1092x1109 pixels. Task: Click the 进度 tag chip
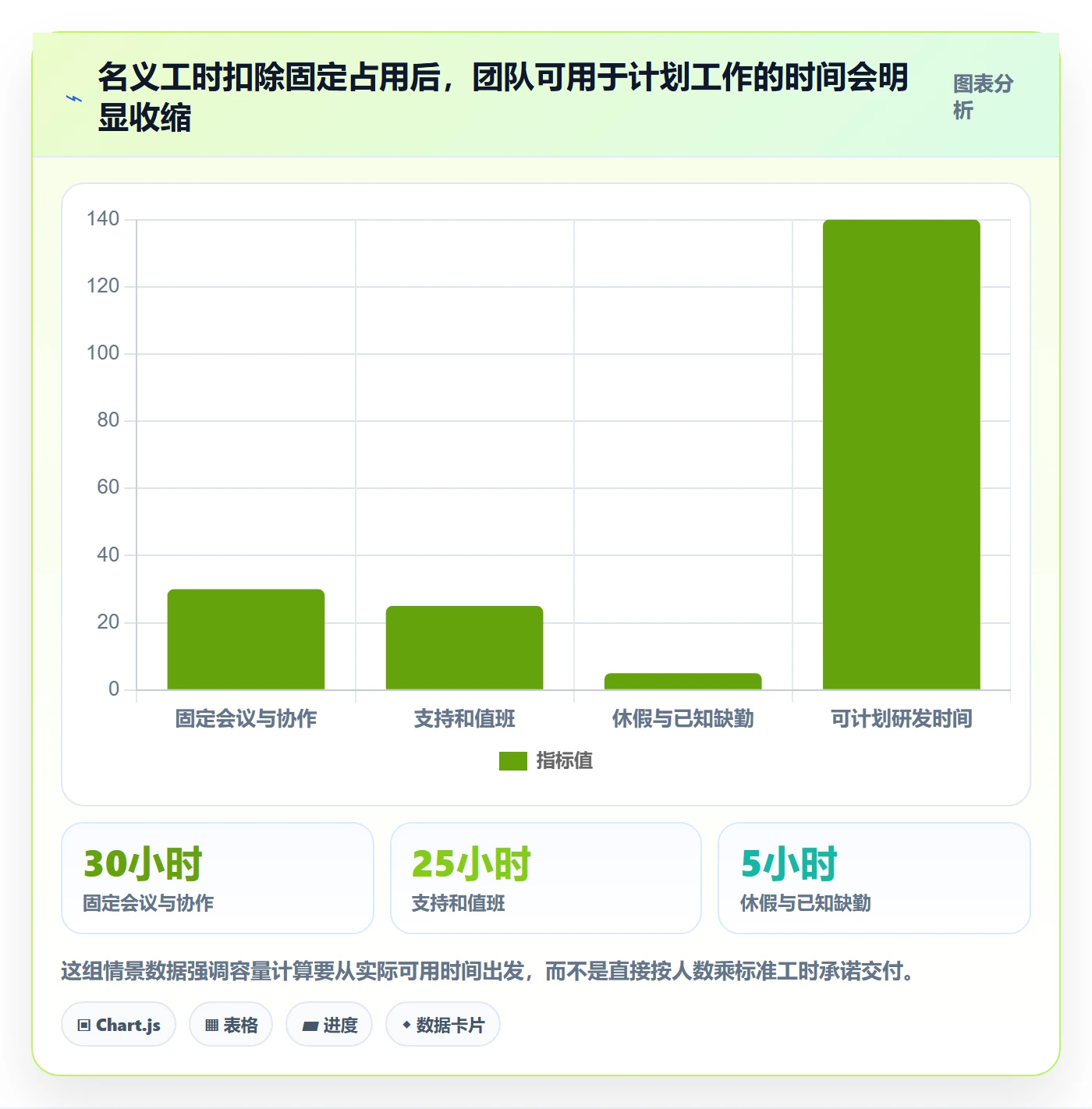[x=329, y=1025]
